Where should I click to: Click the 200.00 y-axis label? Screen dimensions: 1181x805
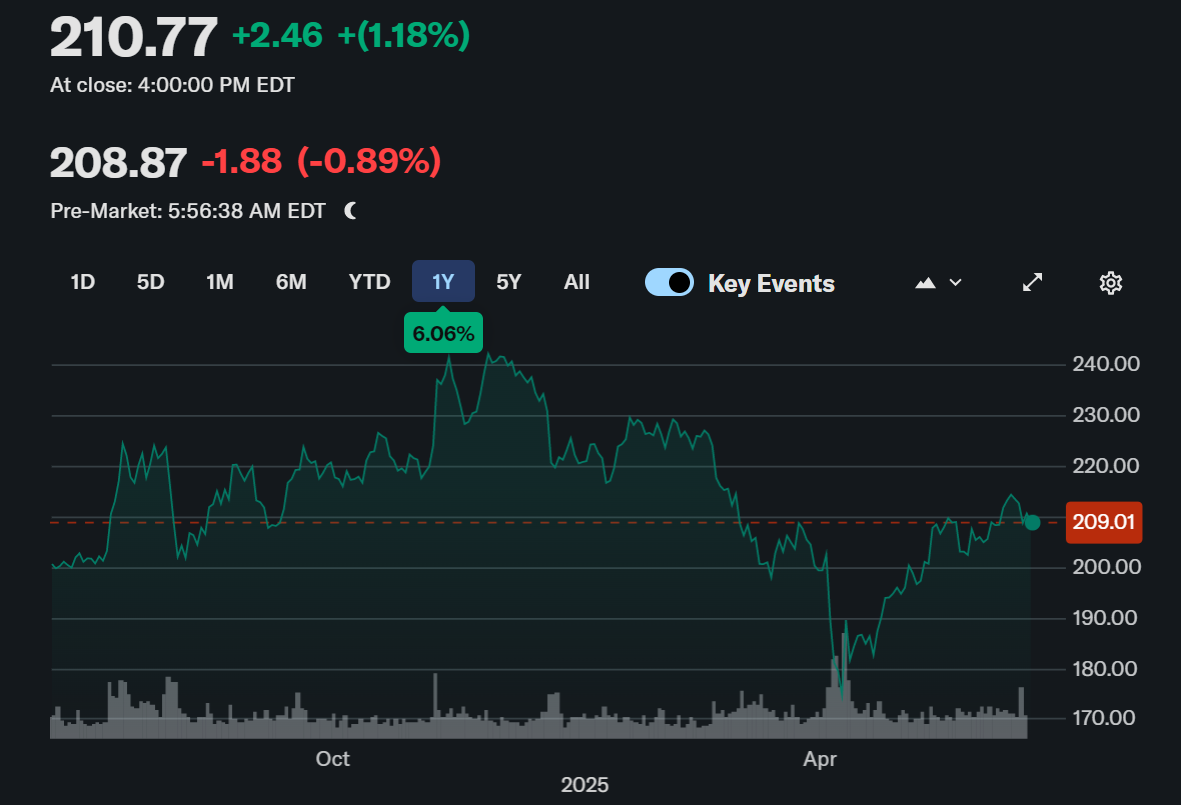(x=1106, y=567)
